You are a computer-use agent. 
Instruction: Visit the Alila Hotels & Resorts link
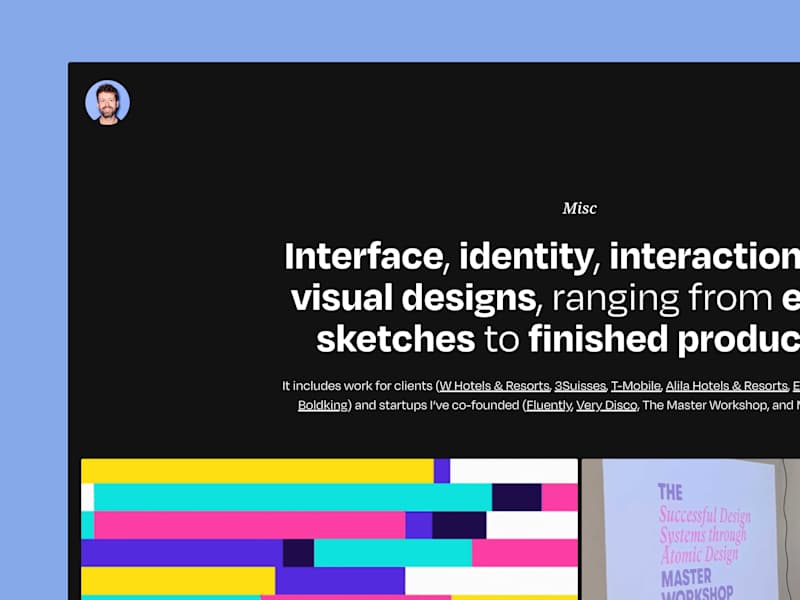coord(727,386)
